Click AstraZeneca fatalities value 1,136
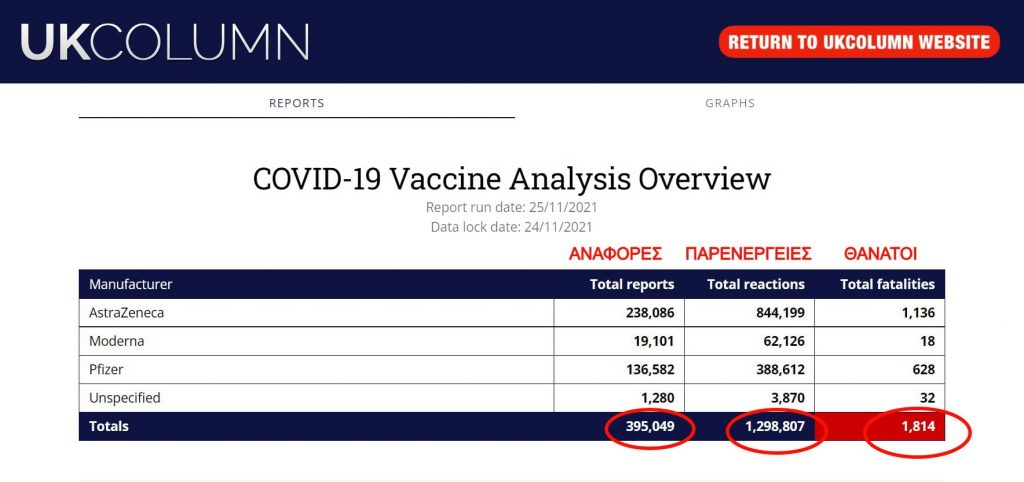The height and width of the screenshot is (482, 1024). pos(919,313)
